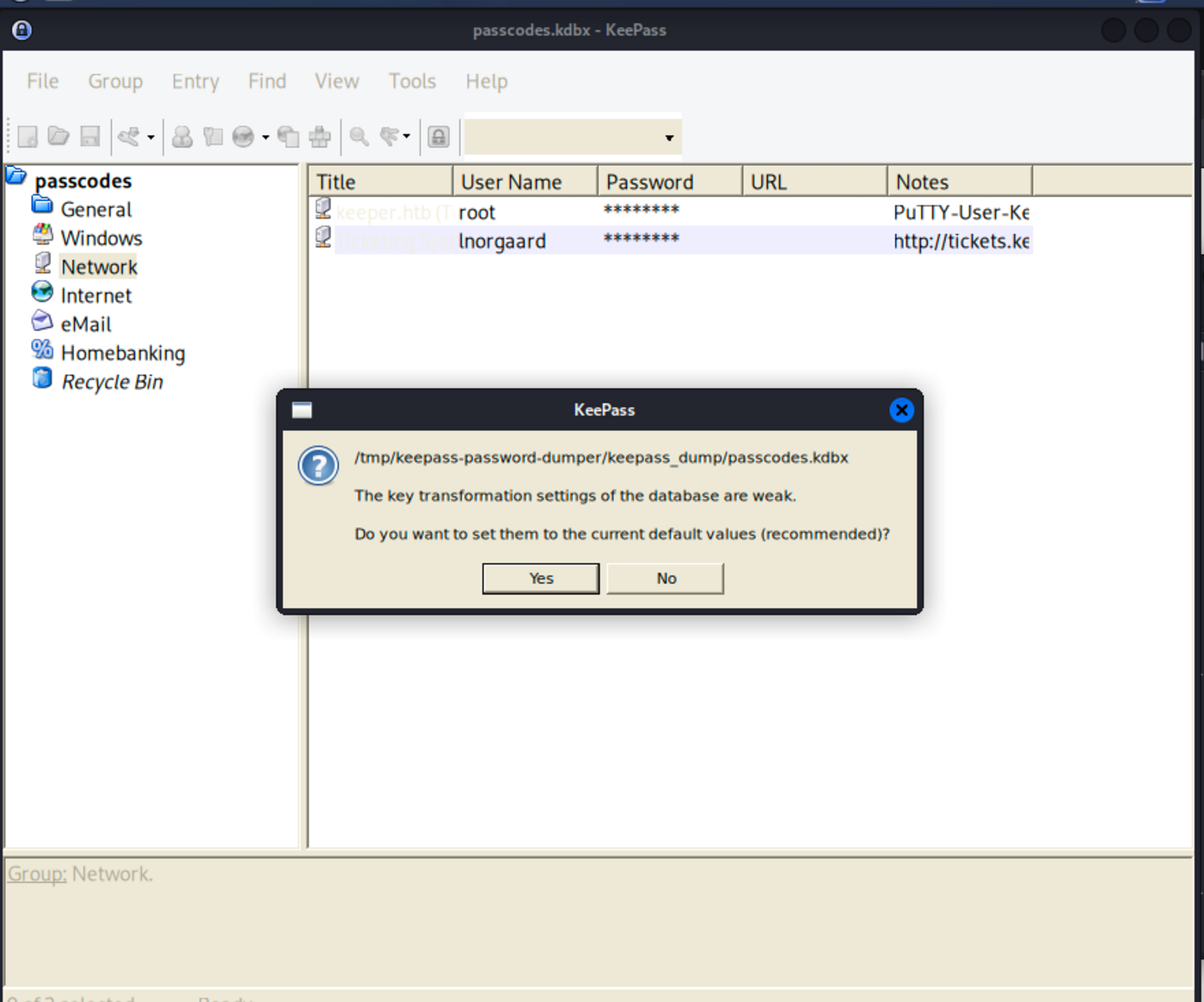Click the General folder icon

click(42, 205)
